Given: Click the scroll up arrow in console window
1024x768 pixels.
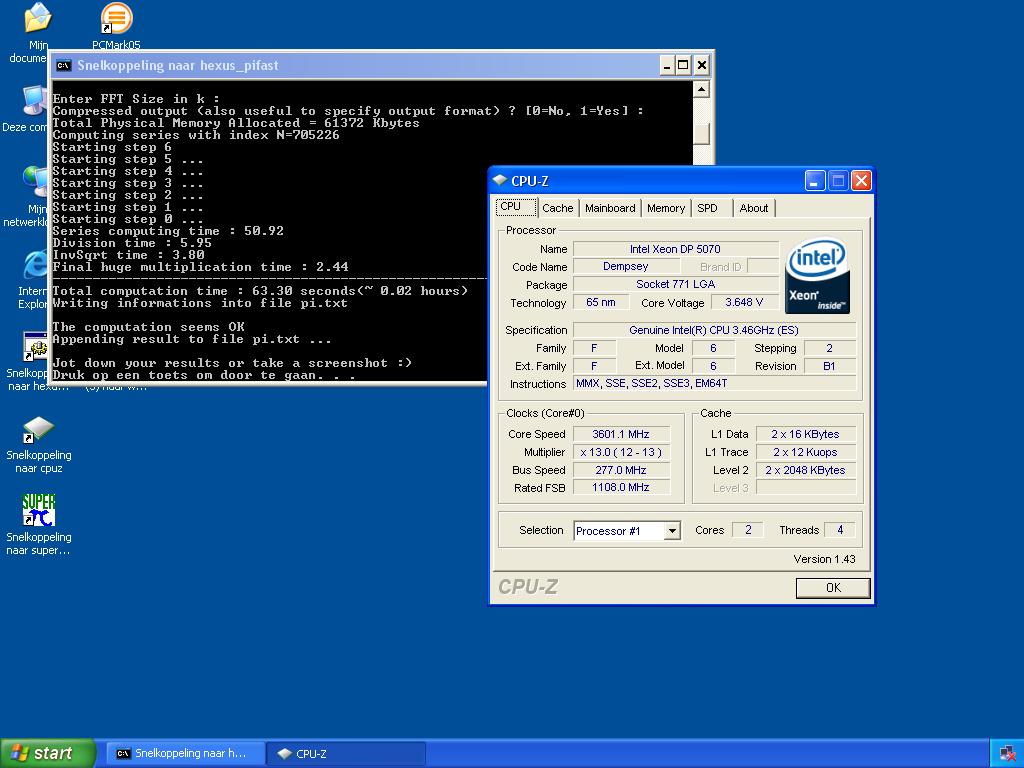Looking at the screenshot, I should click(x=701, y=89).
